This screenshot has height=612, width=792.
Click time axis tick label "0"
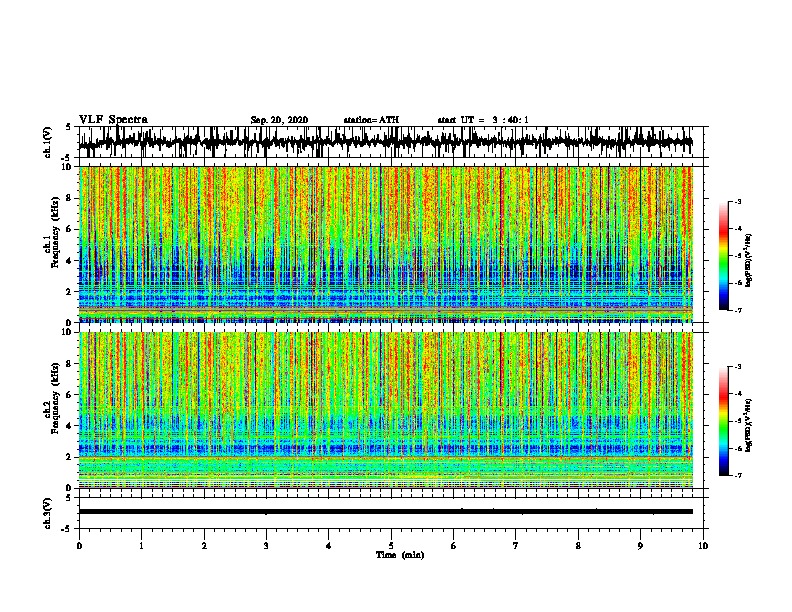79,546
